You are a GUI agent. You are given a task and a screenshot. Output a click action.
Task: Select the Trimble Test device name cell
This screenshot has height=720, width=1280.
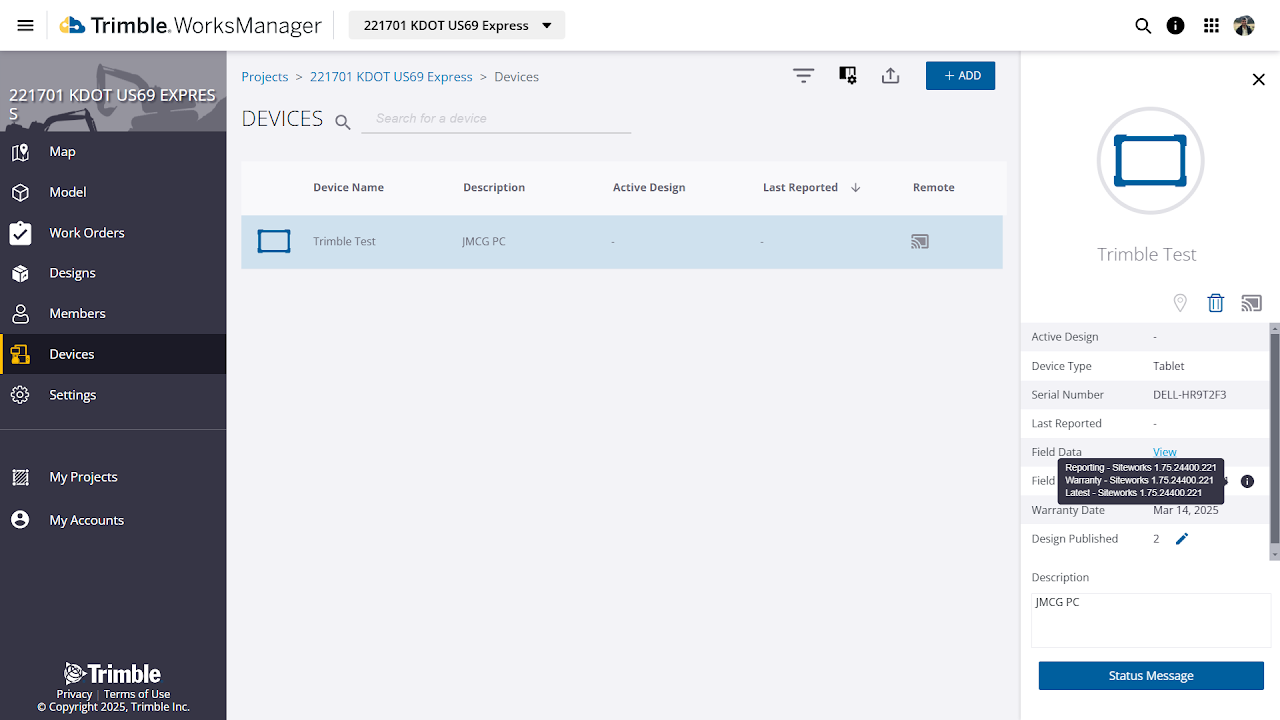coord(344,242)
